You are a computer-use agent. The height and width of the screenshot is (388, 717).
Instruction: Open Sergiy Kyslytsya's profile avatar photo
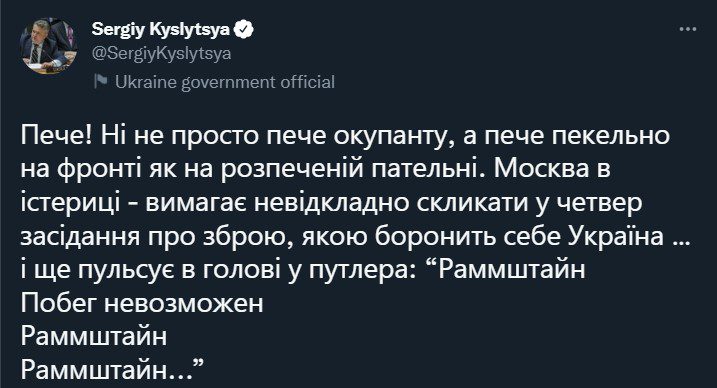point(48,46)
